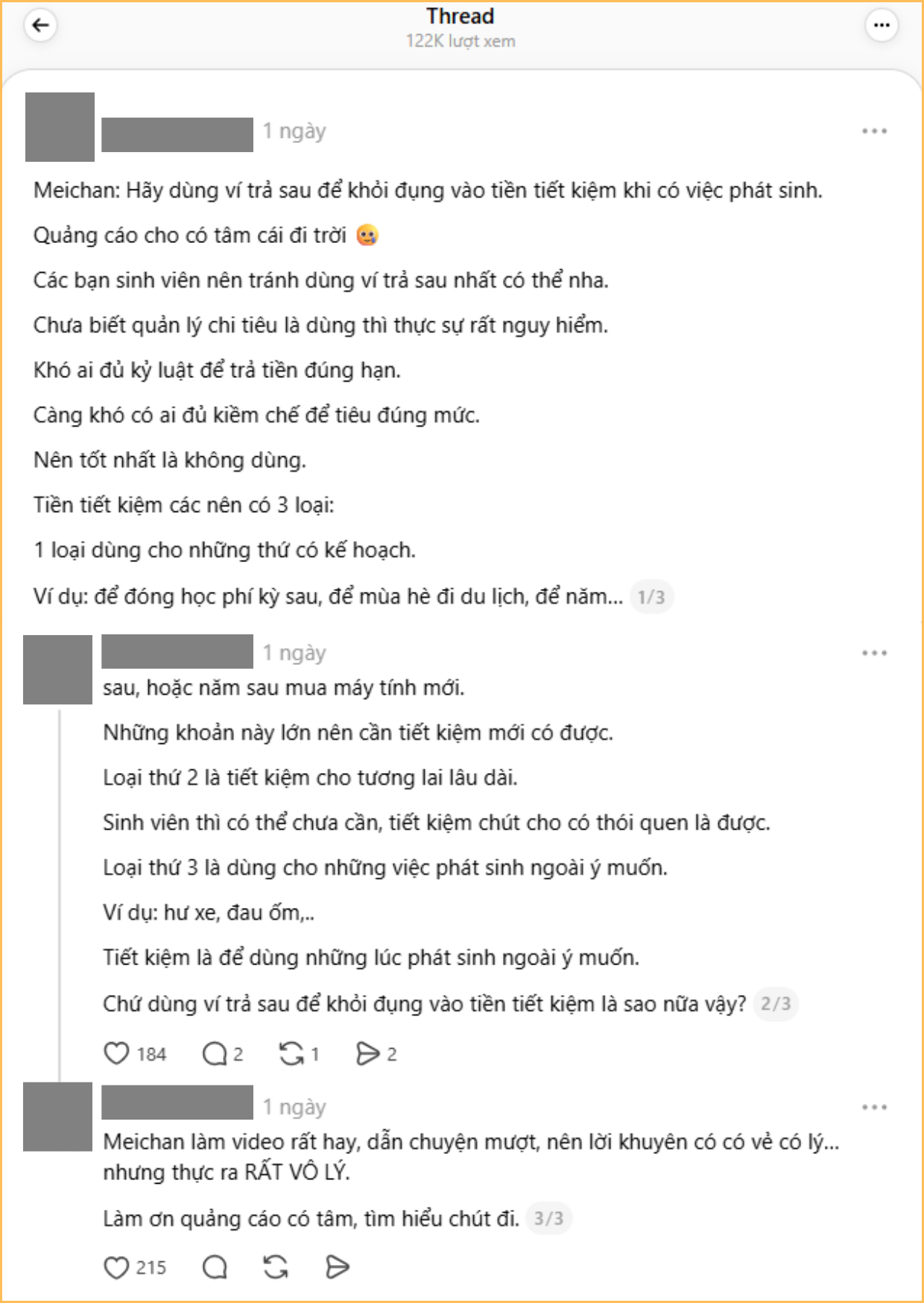
Task: Select the 1/3 page indicator badge
Action: pyautogui.click(x=651, y=596)
